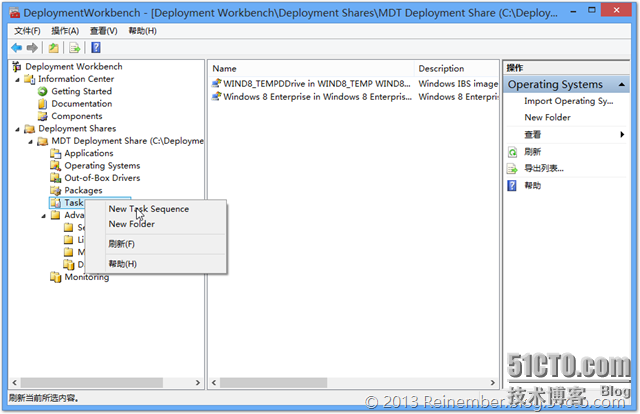The height and width of the screenshot is (414, 640).
Task: Collapse the Deployment Shares node
Action: tap(18, 129)
